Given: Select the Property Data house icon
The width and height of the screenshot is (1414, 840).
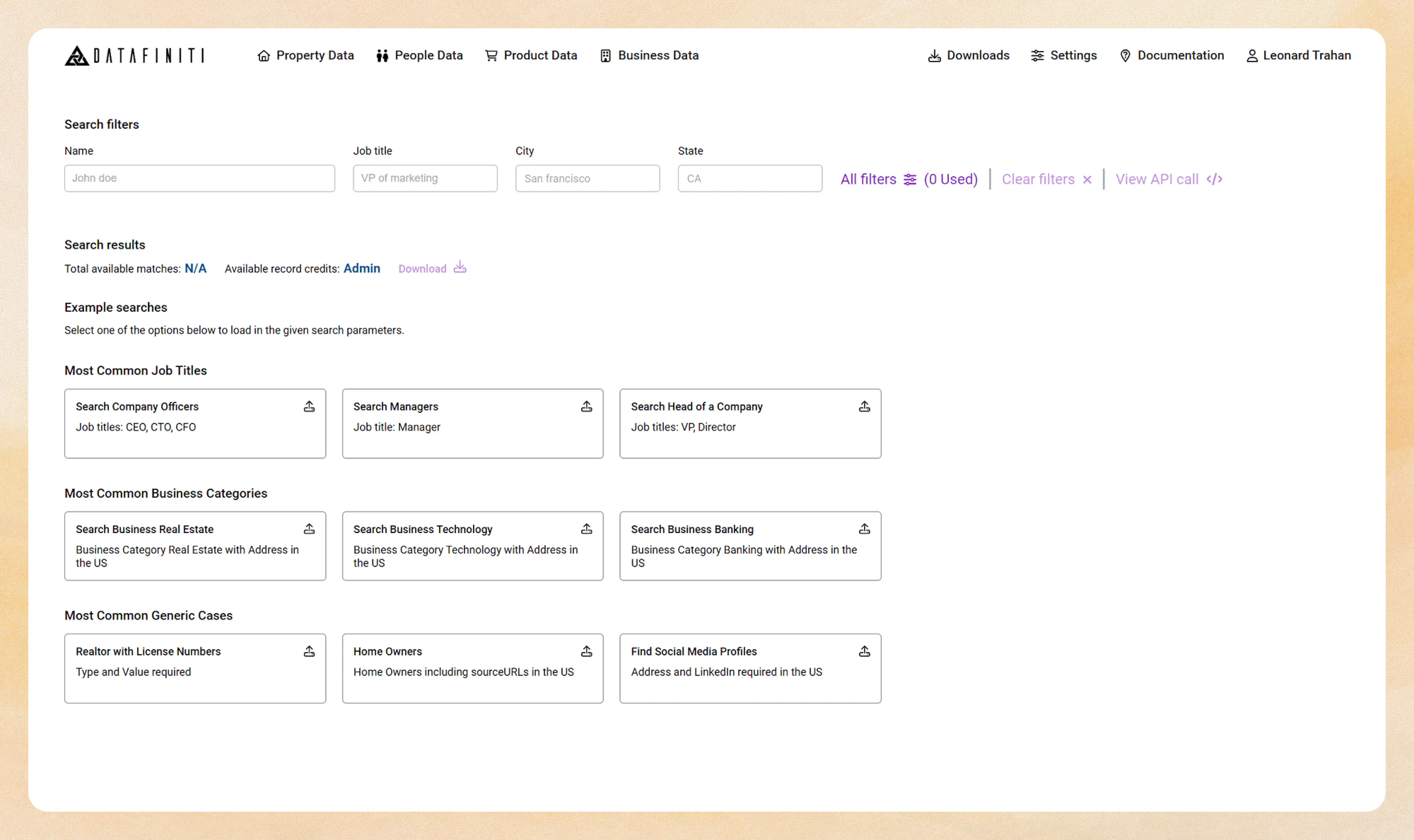Looking at the screenshot, I should coord(264,55).
